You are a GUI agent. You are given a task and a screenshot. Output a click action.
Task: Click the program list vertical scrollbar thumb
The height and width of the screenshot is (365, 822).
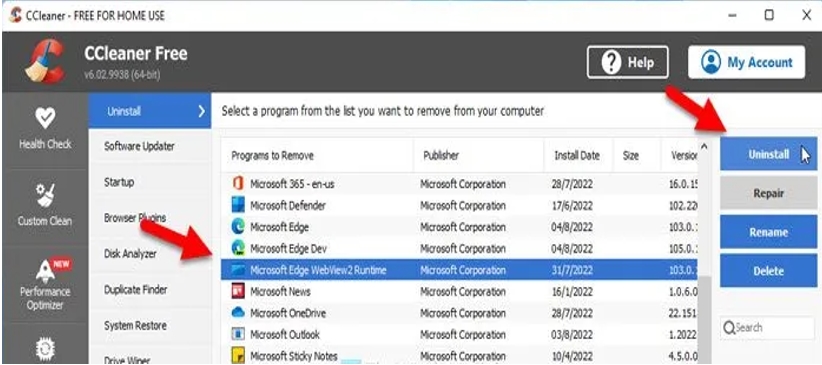coord(704,320)
